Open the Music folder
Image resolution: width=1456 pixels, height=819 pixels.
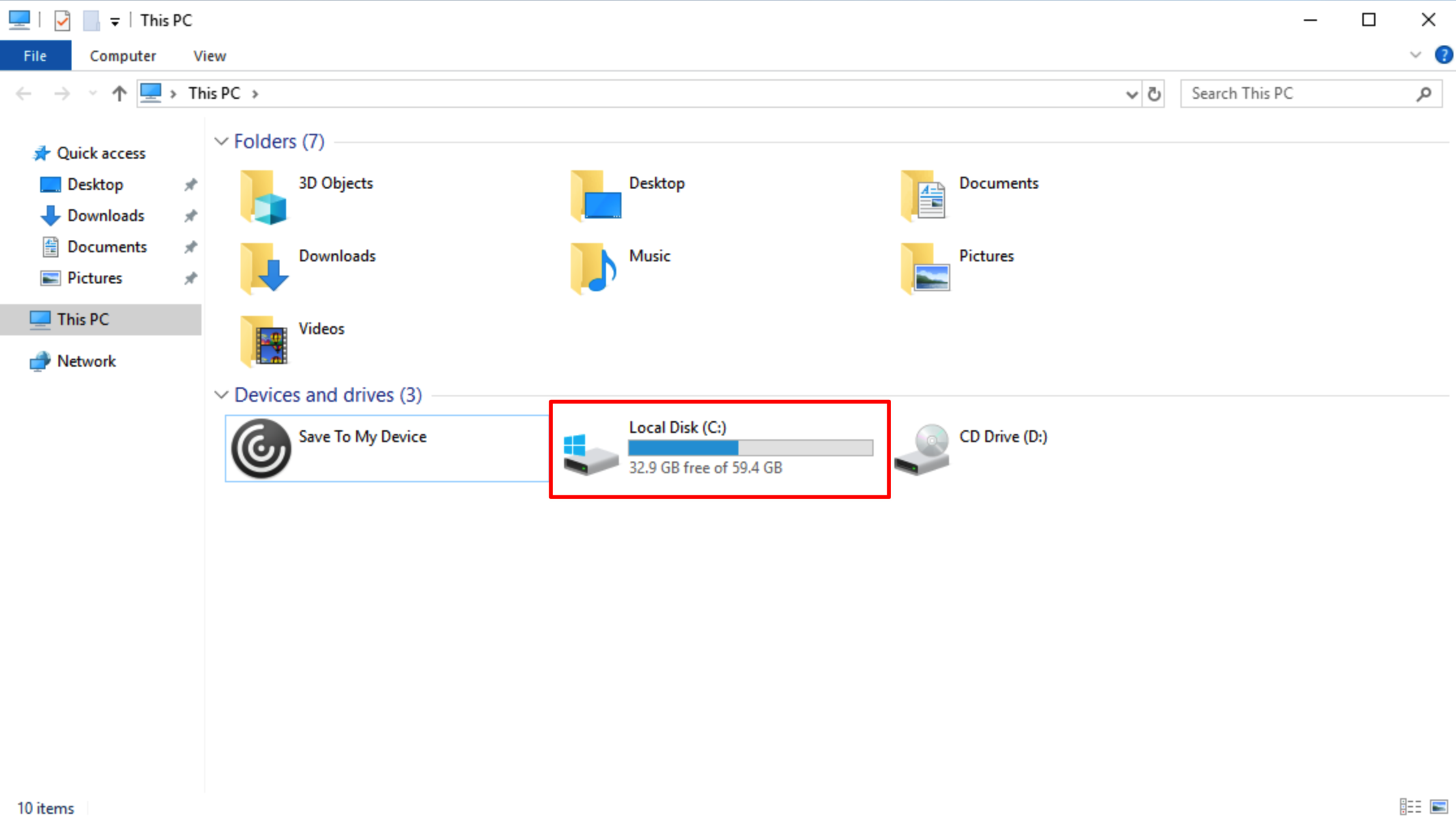[649, 256]
